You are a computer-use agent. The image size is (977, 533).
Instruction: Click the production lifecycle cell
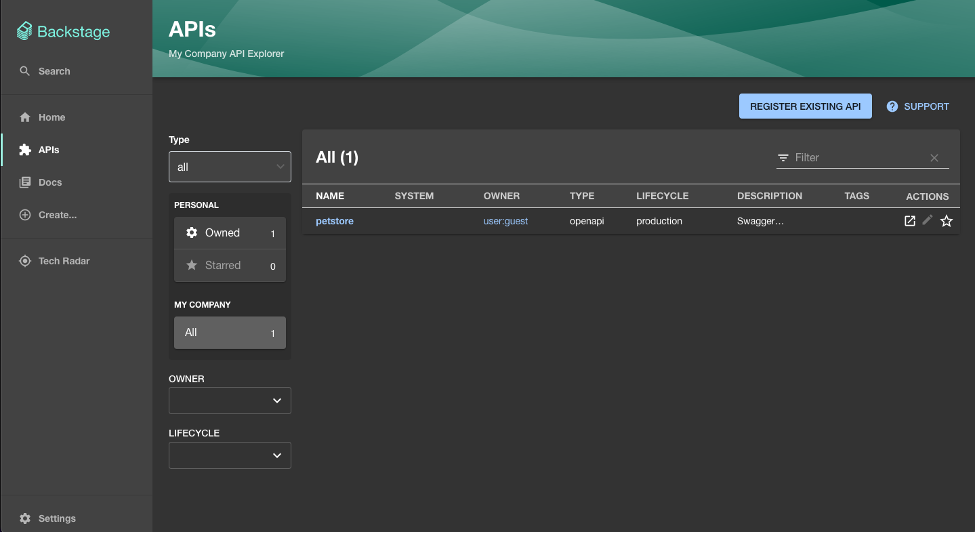659,221
